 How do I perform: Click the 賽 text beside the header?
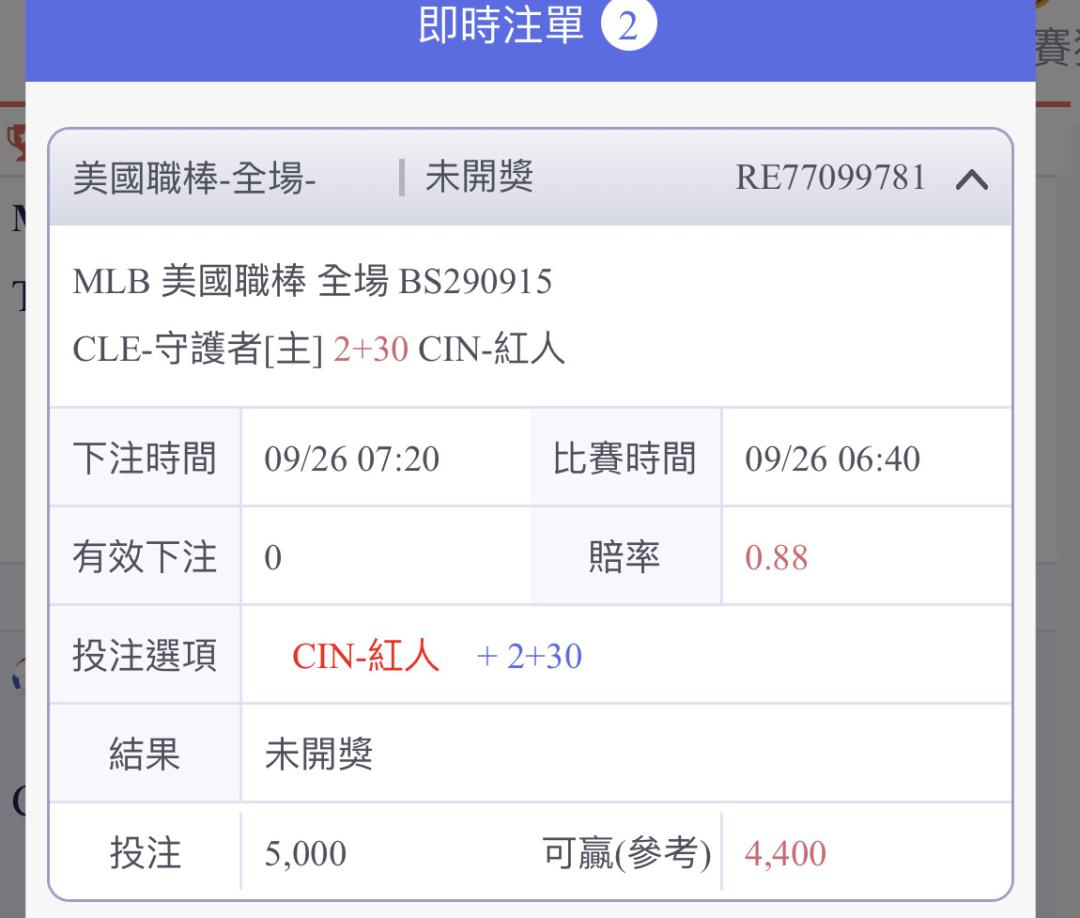1054,47
